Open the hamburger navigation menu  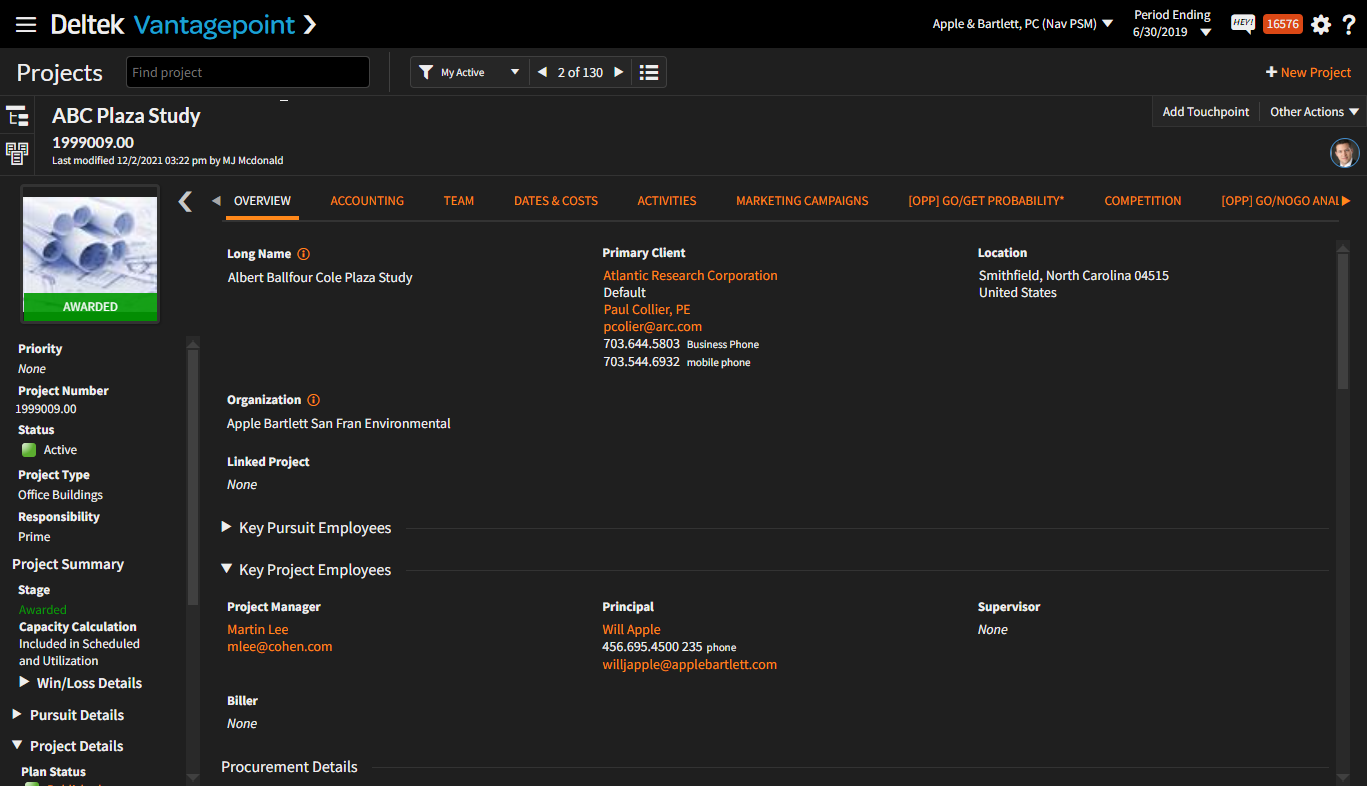[x=26, y=24]
